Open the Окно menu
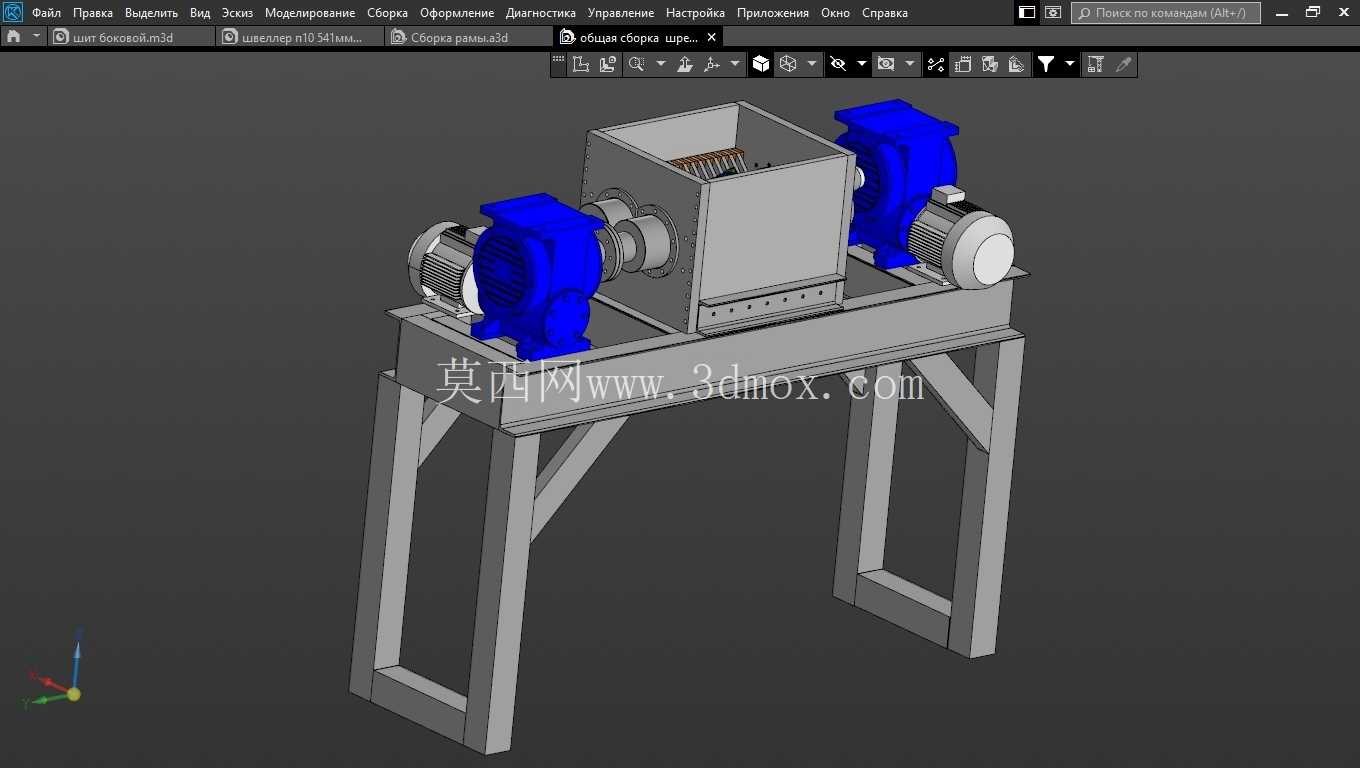1360x768 pixels. pos(835,13)
